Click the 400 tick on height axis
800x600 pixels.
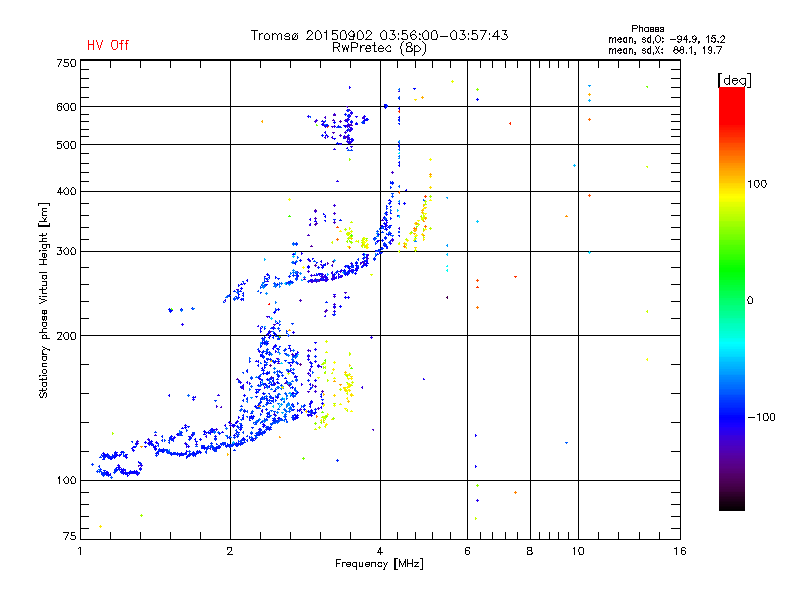[66, 191]
